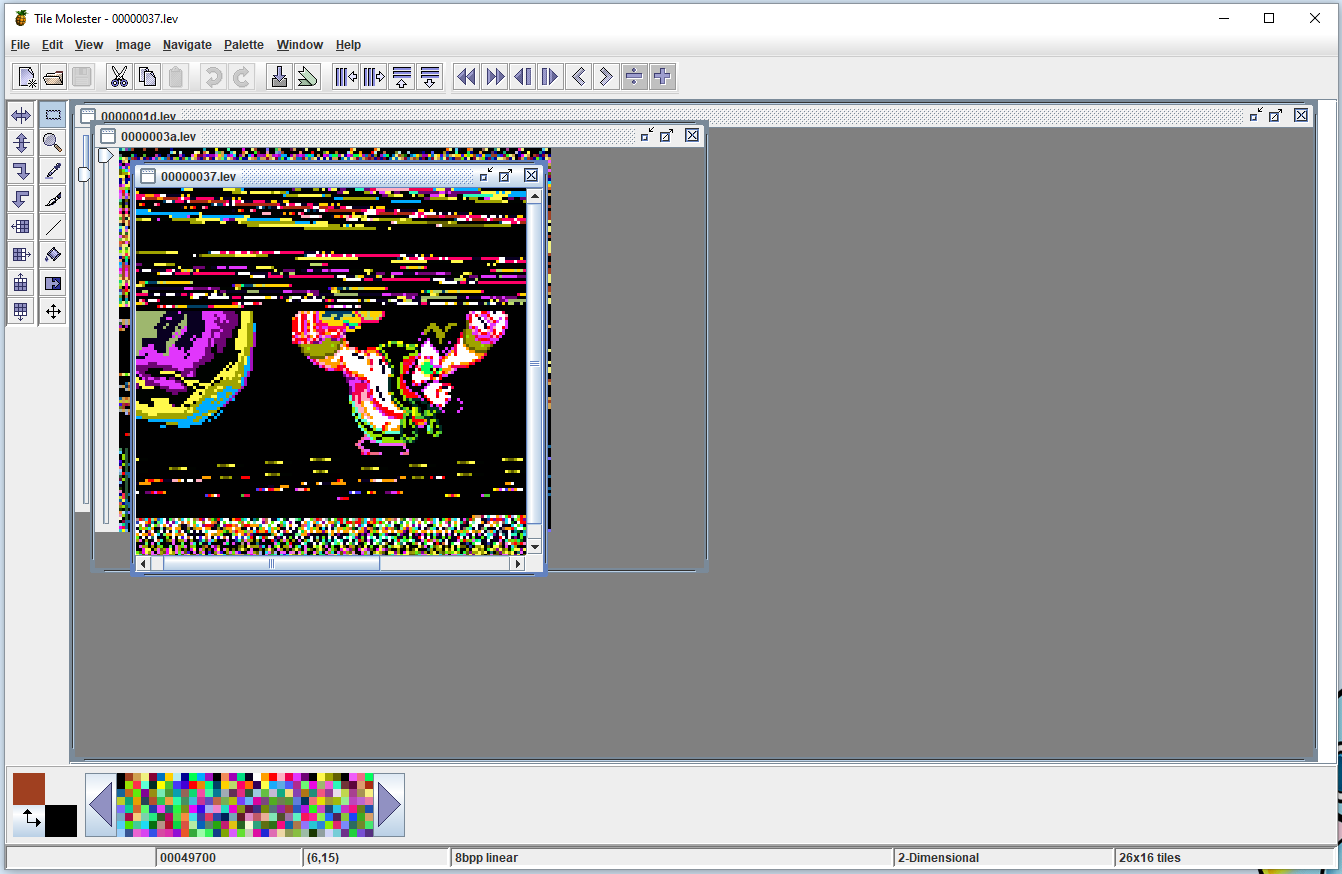Click the '00049700' offset in status bar
Screen dimensions: 1342x874
tap(229, 857)
